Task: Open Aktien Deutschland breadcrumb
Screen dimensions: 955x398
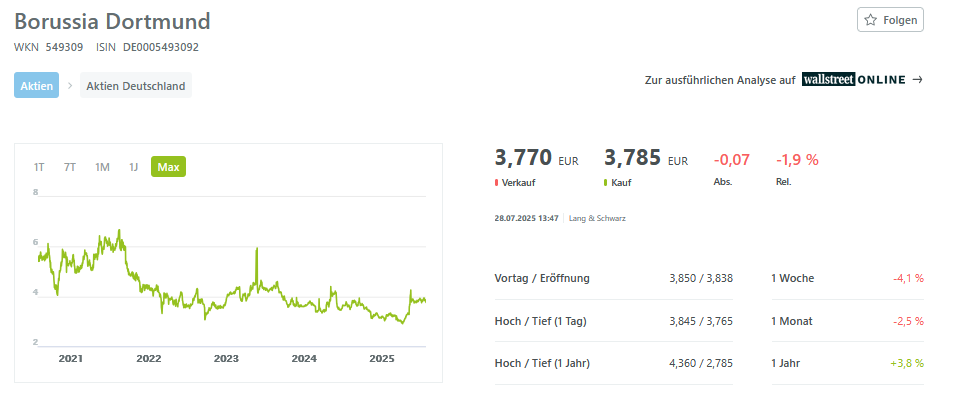Action: 136,85
